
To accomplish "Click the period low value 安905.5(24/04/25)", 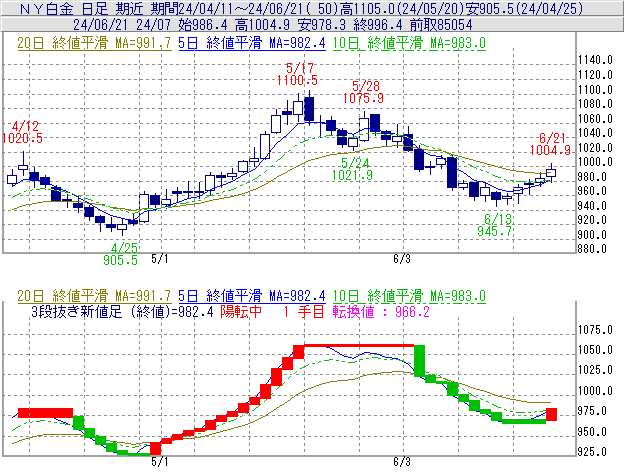I will (525, 8).
